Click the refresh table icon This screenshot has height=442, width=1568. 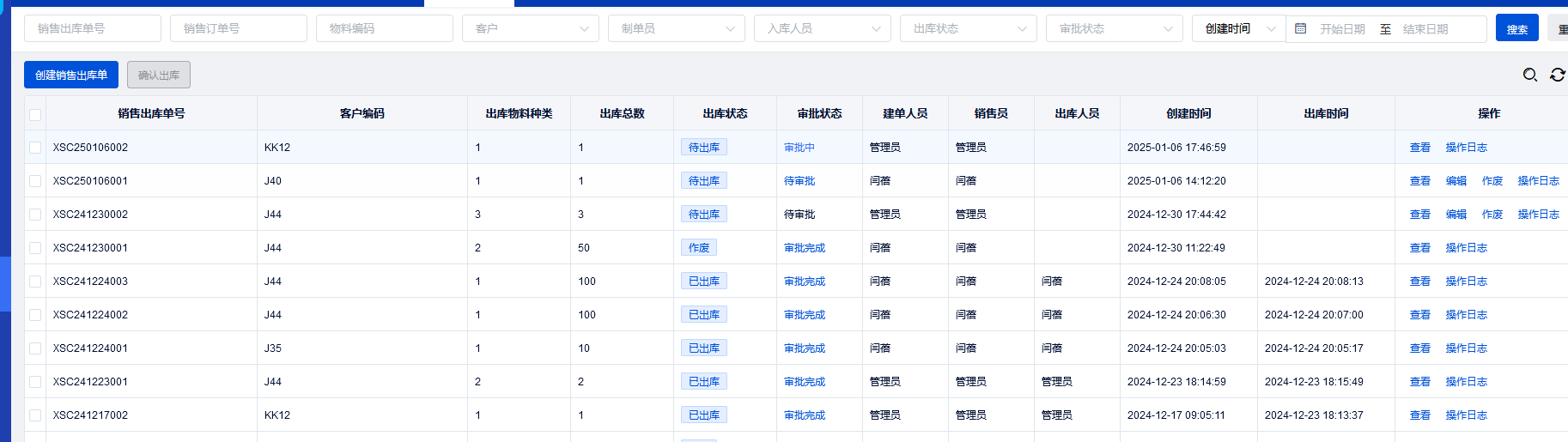coord(1557,75)
